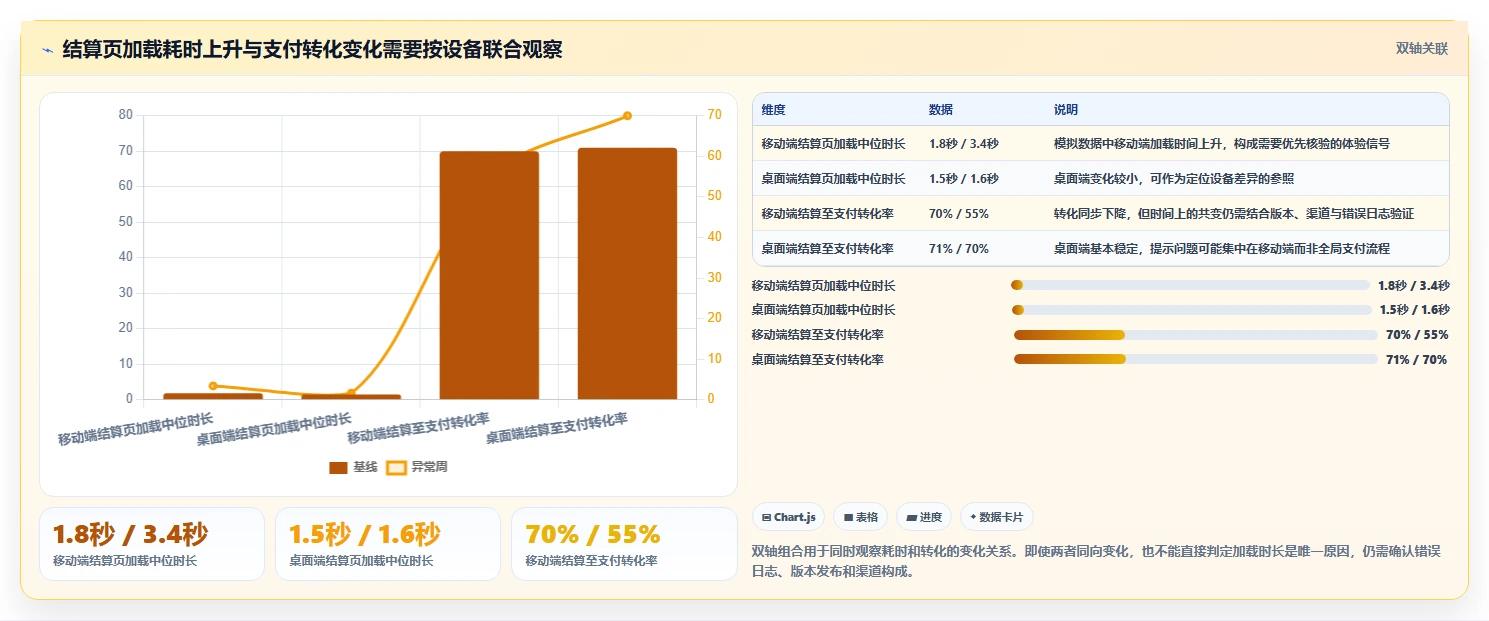The image size is (1489, 621).
Task: Click the tall 桌面端结算至支付转化率 bar in the chart
Action: [x=627, y=273]
